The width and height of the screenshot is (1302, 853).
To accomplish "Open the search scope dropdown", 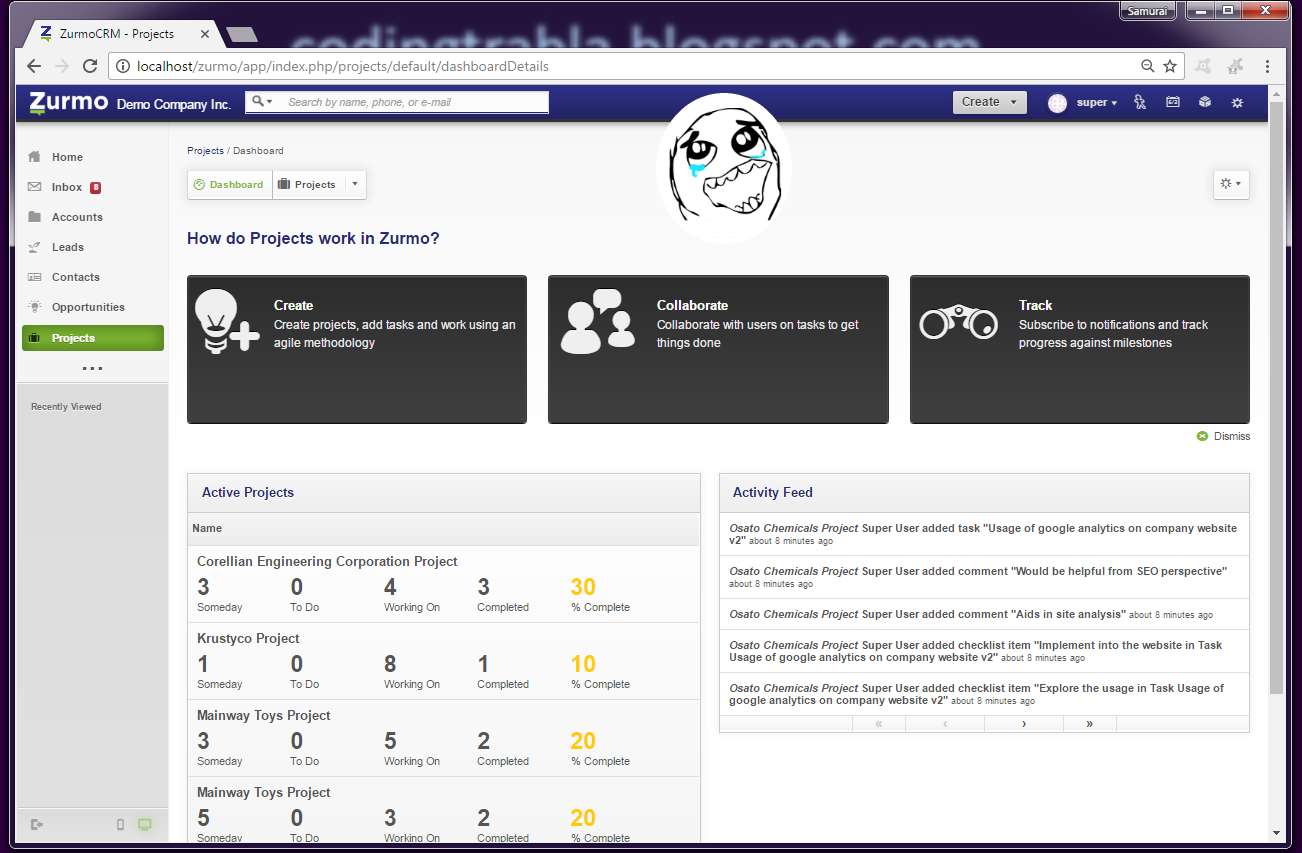I will tap(262, 102).
